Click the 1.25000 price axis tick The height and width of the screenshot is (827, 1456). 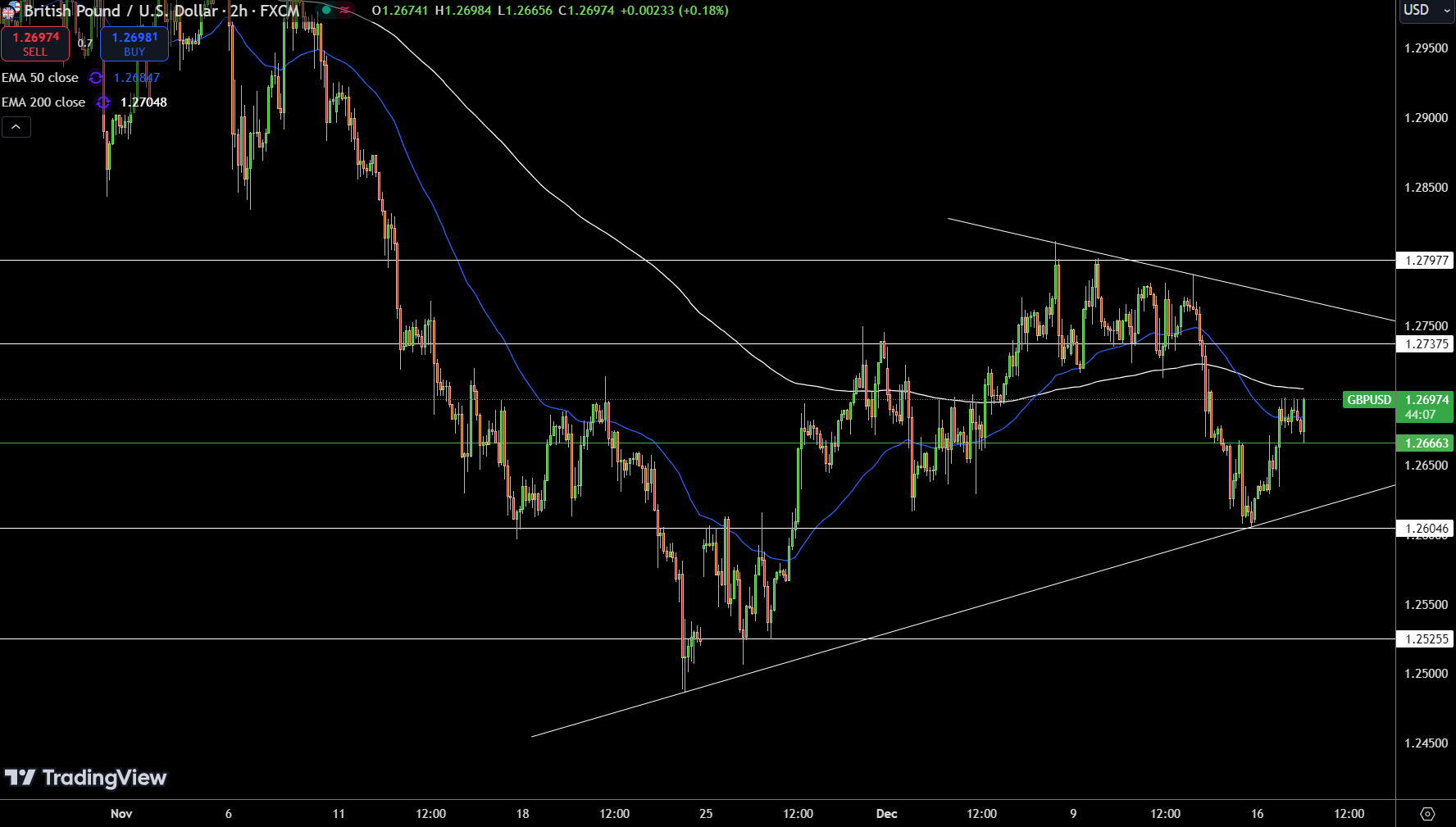click(x=1426, y=674)
